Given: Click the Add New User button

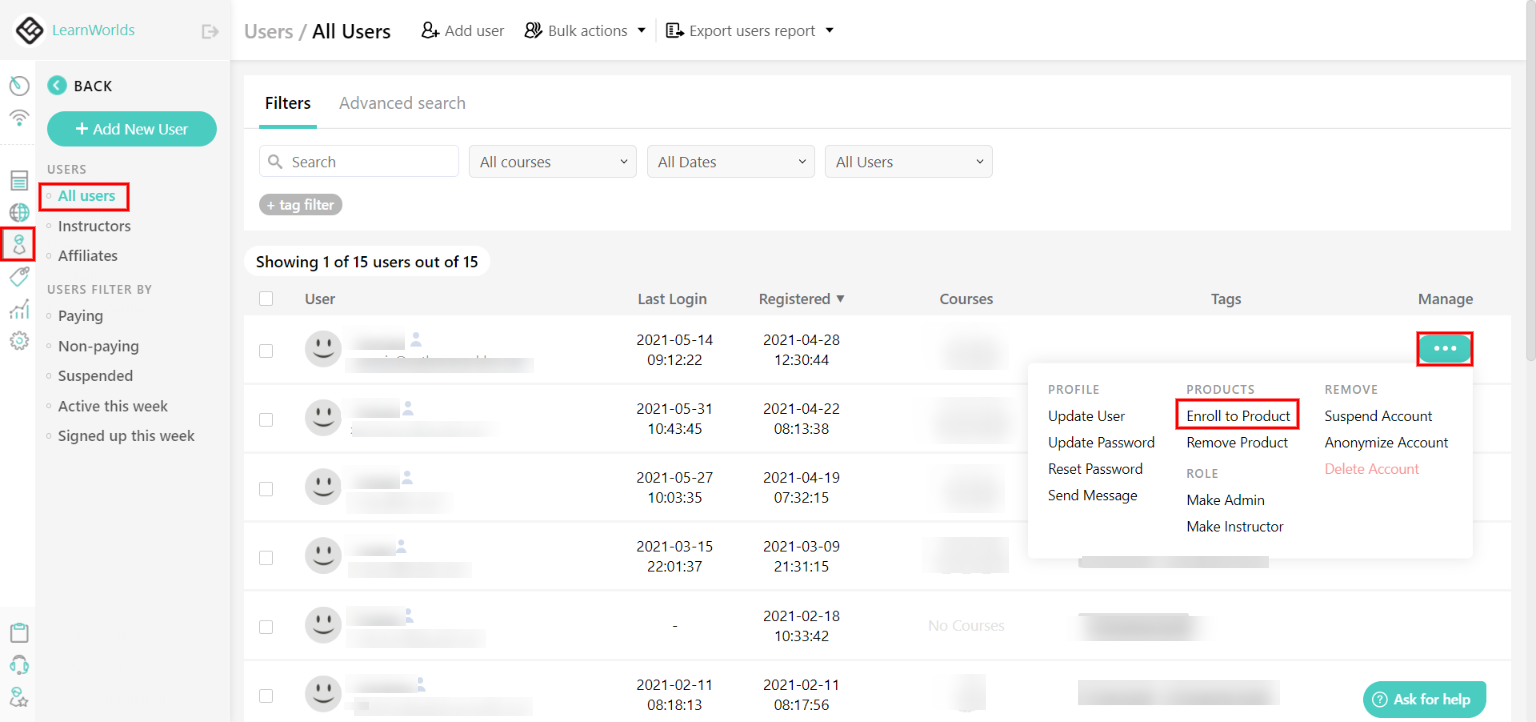Looking at the screenshot, I should pyautogui.click(x=131, y=128).
